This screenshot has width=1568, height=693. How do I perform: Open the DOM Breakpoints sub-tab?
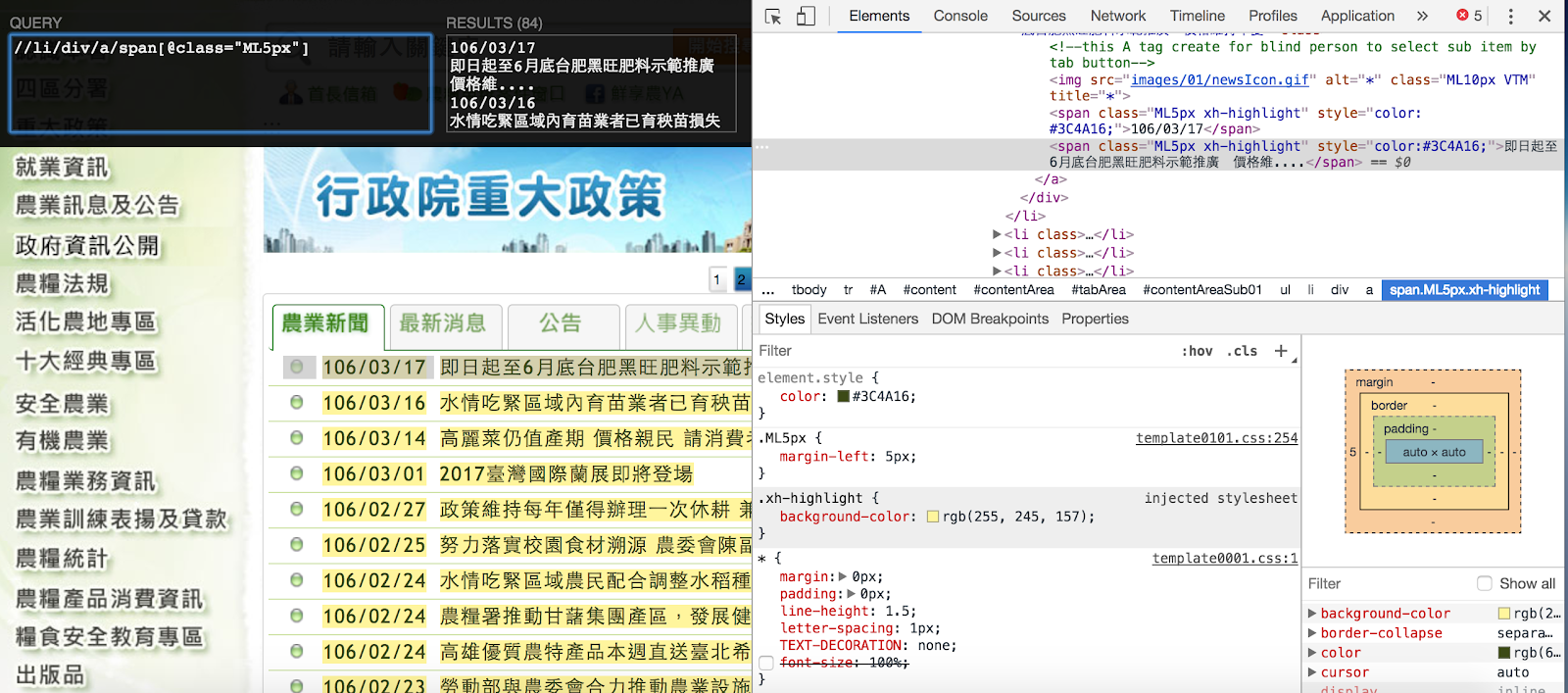(990, 319)
